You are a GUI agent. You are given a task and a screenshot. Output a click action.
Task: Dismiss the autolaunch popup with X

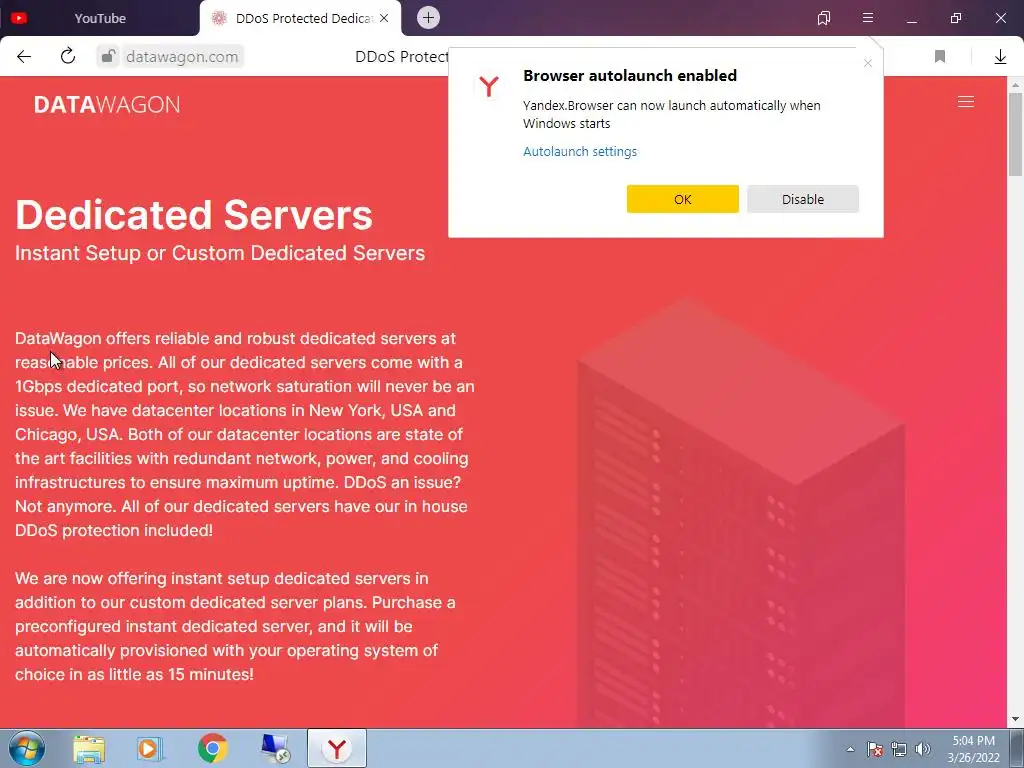pyautogui.click(x=867, y=63)
